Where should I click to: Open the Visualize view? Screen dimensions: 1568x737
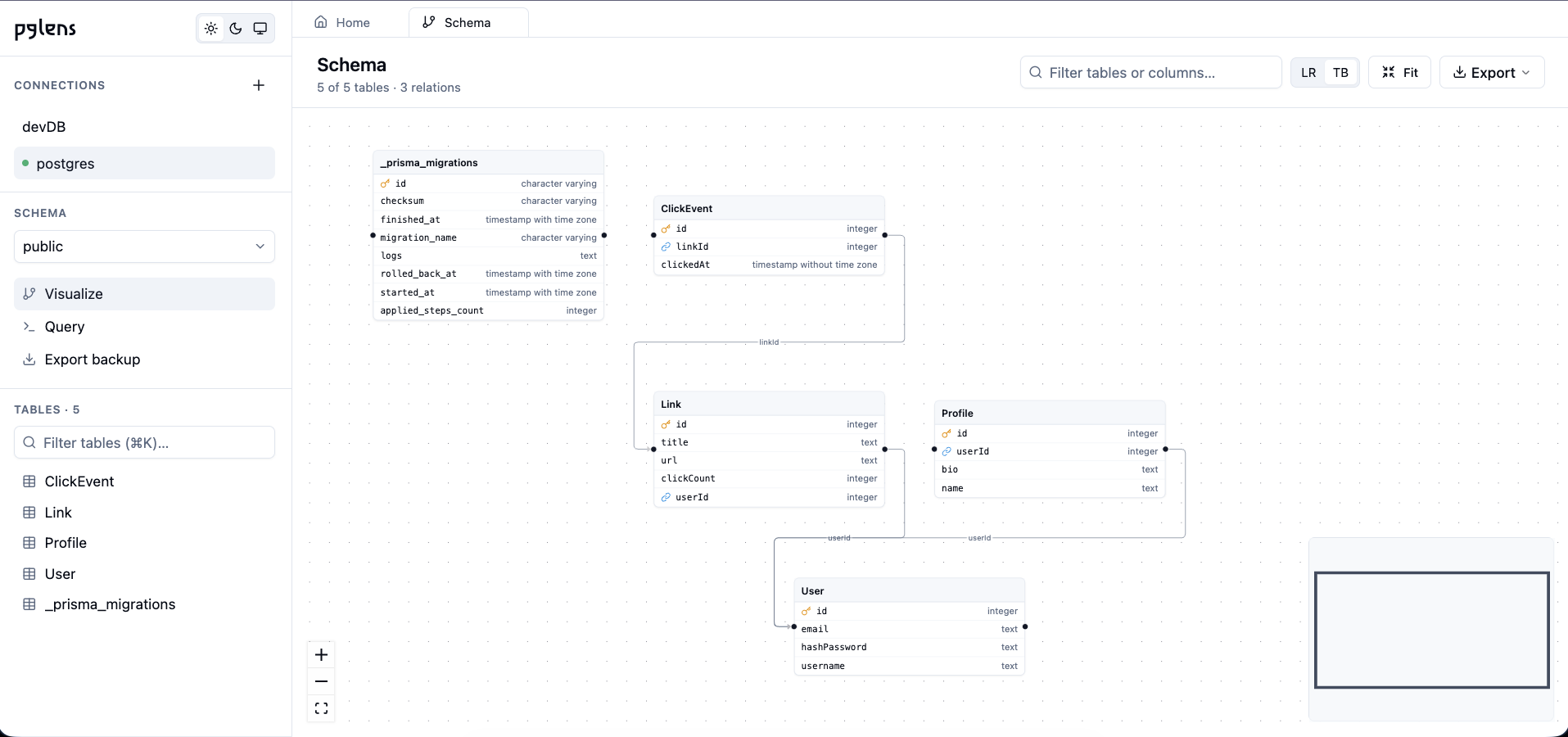coord(144,294)
